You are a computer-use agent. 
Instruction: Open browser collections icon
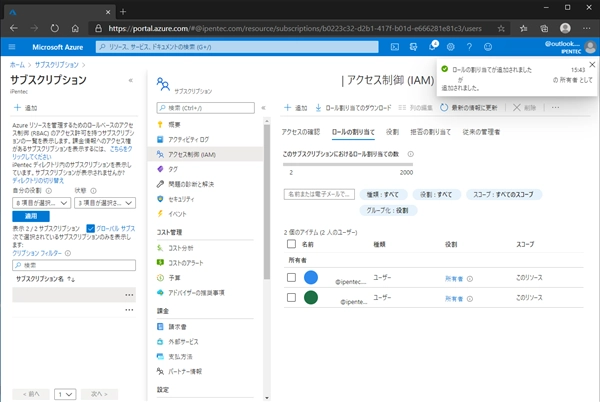click(x=544, y=28)
